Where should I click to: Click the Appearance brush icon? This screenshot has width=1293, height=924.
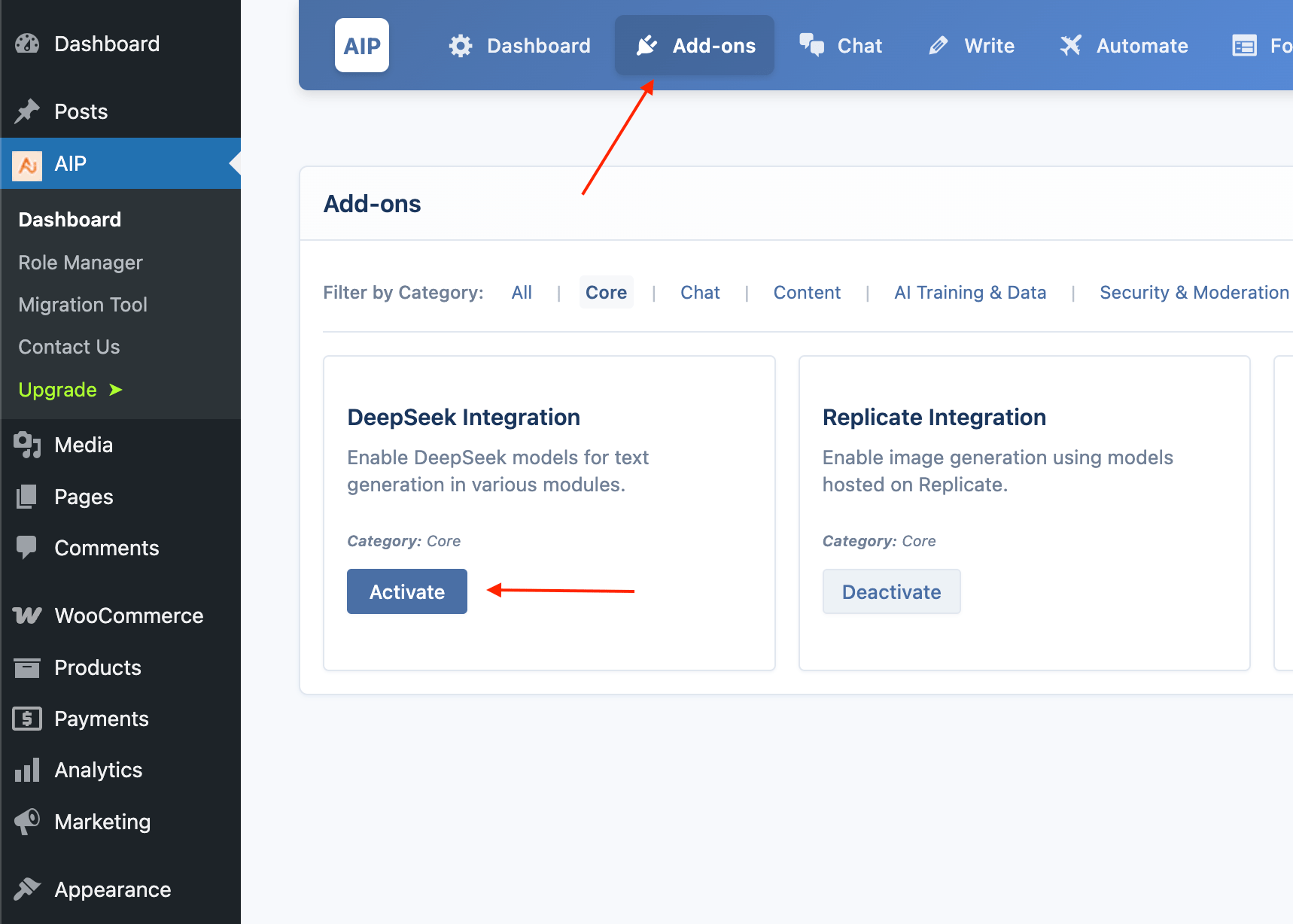[27, 889]
